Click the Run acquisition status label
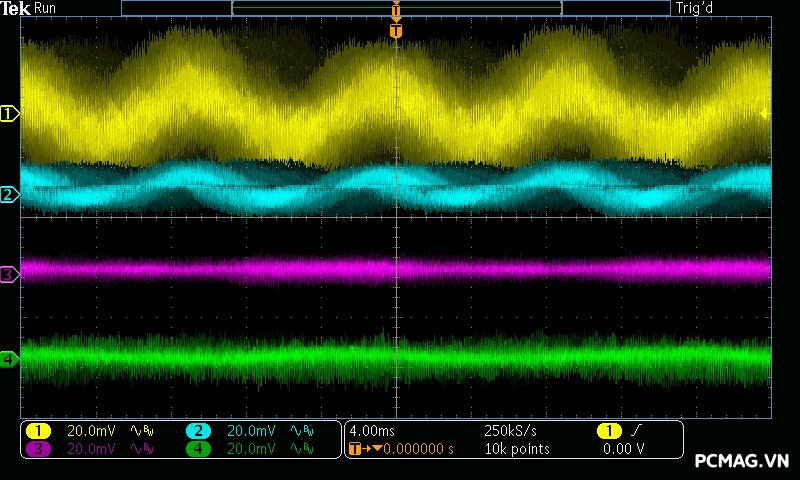Viewport: 800px width, 480px height. (x=46, y=8)
